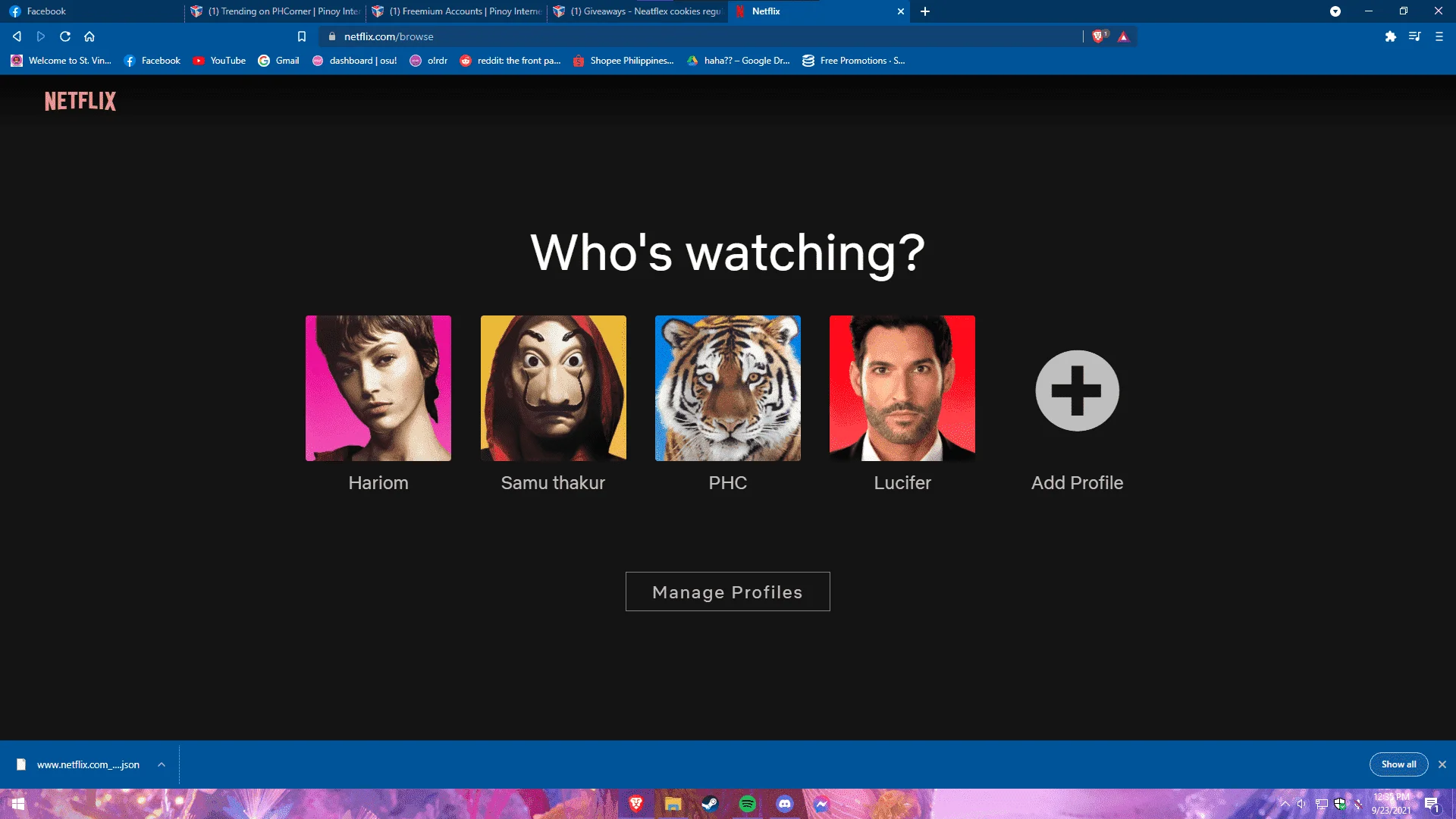Click the Add Profile plus icon
The image size is (1456, 819).
(x=1077, y=391)
